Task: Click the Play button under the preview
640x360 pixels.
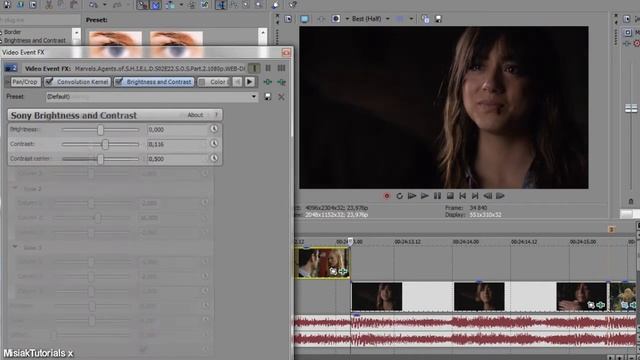Action: 424,196
